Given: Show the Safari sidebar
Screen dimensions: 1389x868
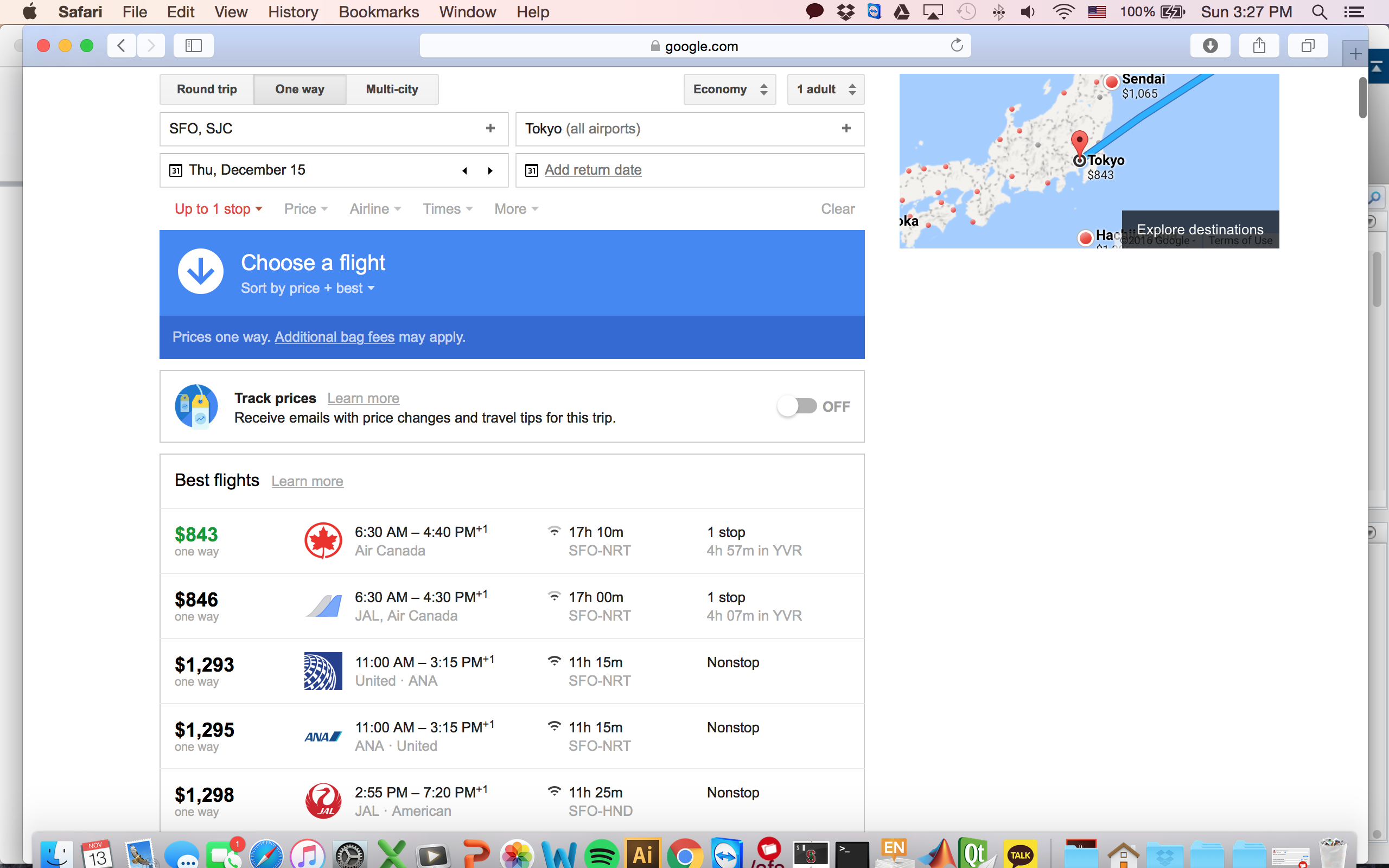Looking at the screenshot, I should pos(193,46).
